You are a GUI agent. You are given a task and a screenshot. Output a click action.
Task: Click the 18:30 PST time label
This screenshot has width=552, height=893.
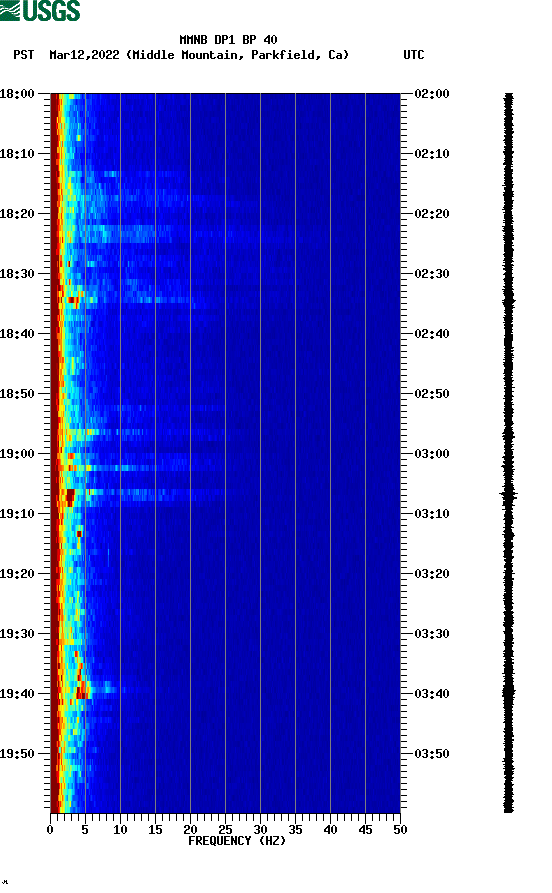17,274
